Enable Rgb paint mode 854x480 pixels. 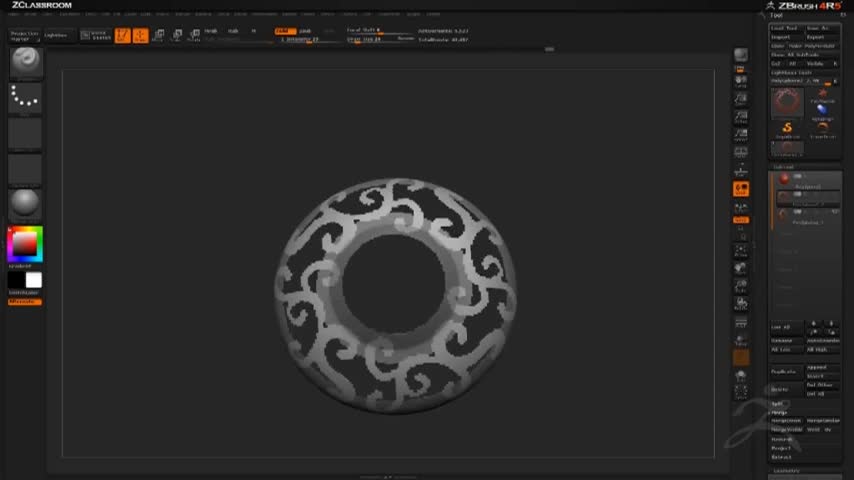pos(233,31)
